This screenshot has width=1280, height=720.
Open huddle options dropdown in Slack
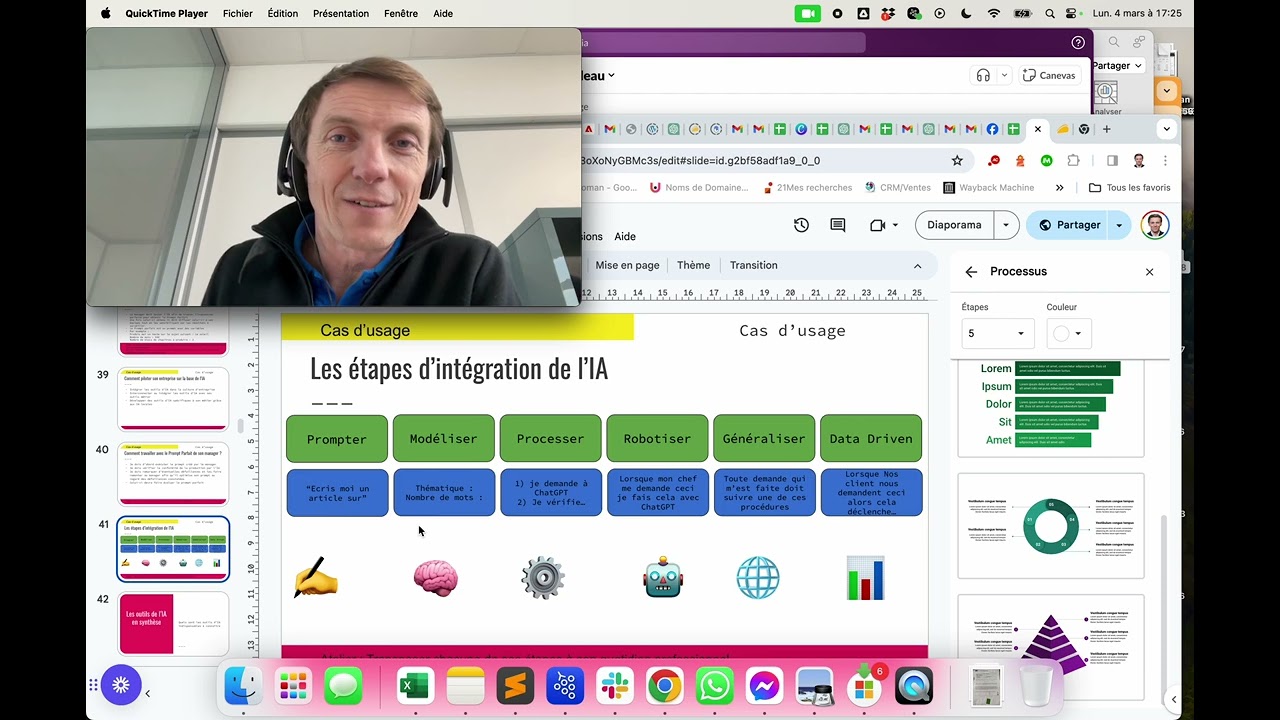1004,75
